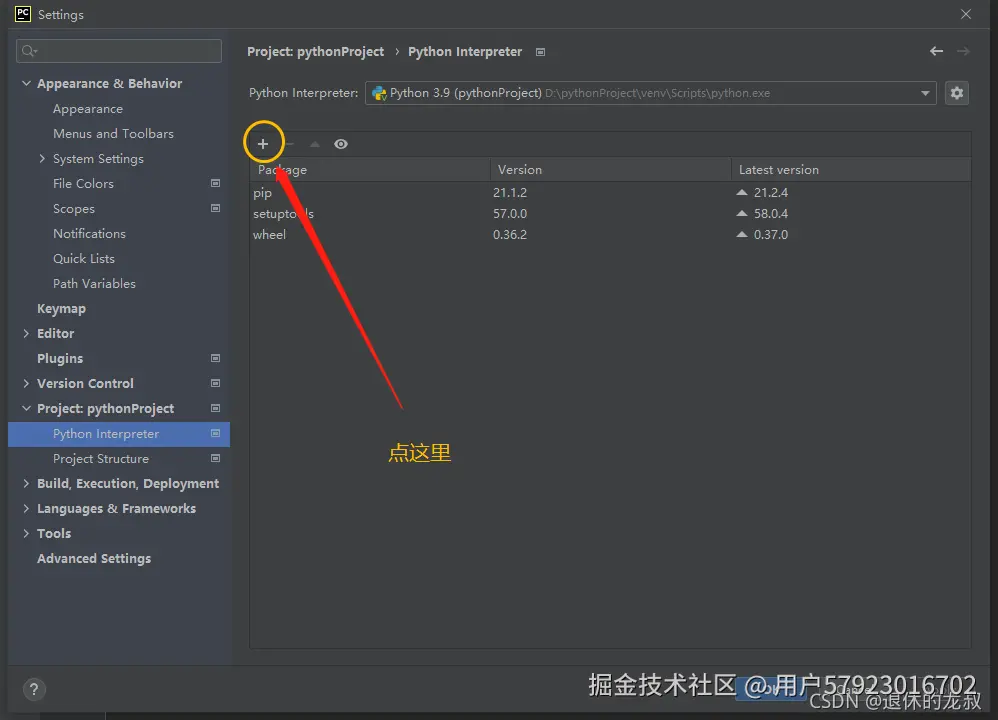This screenshot has height=720, width=998.
Task: Collapse the Appearance & Behavior section
Action: click(x=26, y=83)
